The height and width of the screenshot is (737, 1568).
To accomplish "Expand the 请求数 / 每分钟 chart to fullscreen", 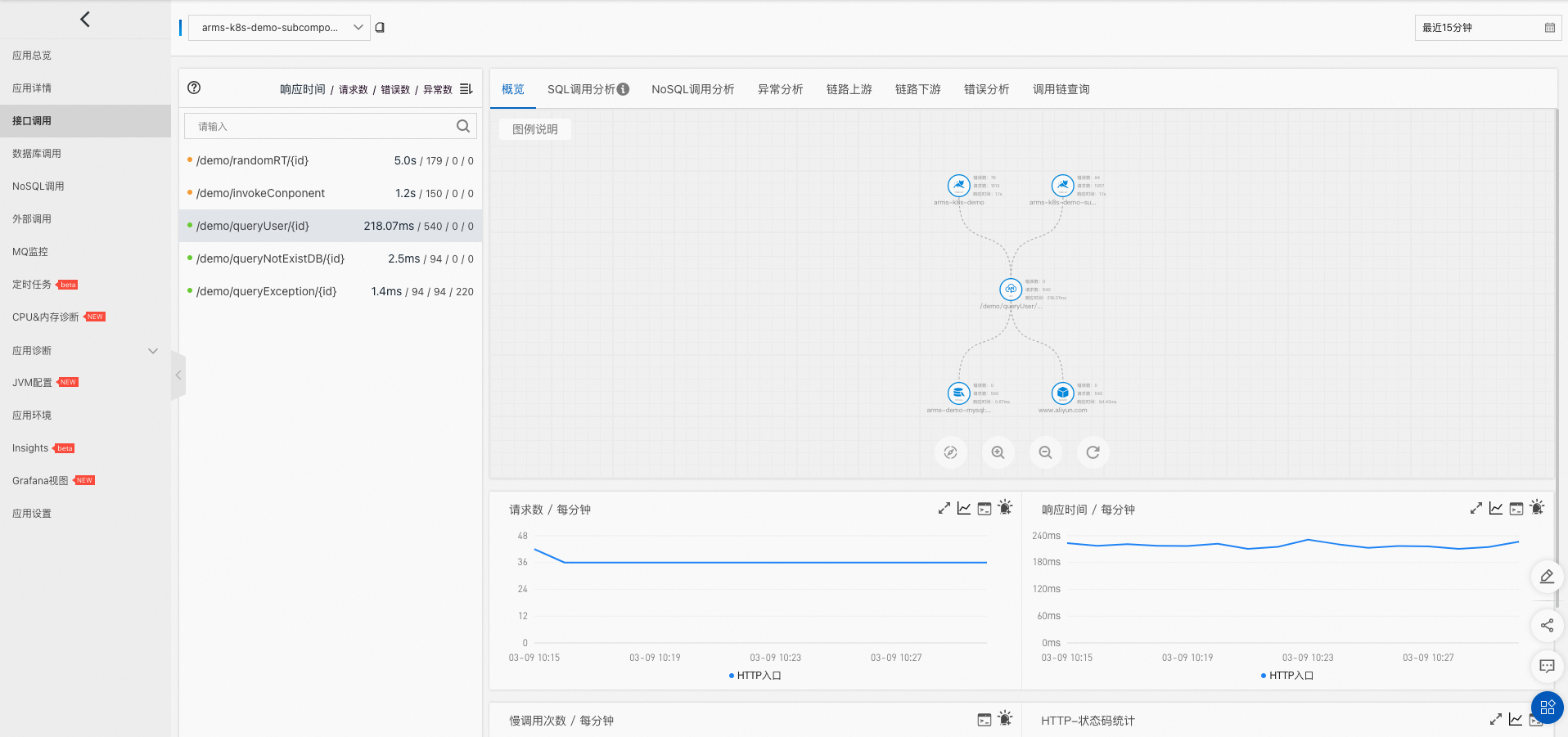I will 944,509.
